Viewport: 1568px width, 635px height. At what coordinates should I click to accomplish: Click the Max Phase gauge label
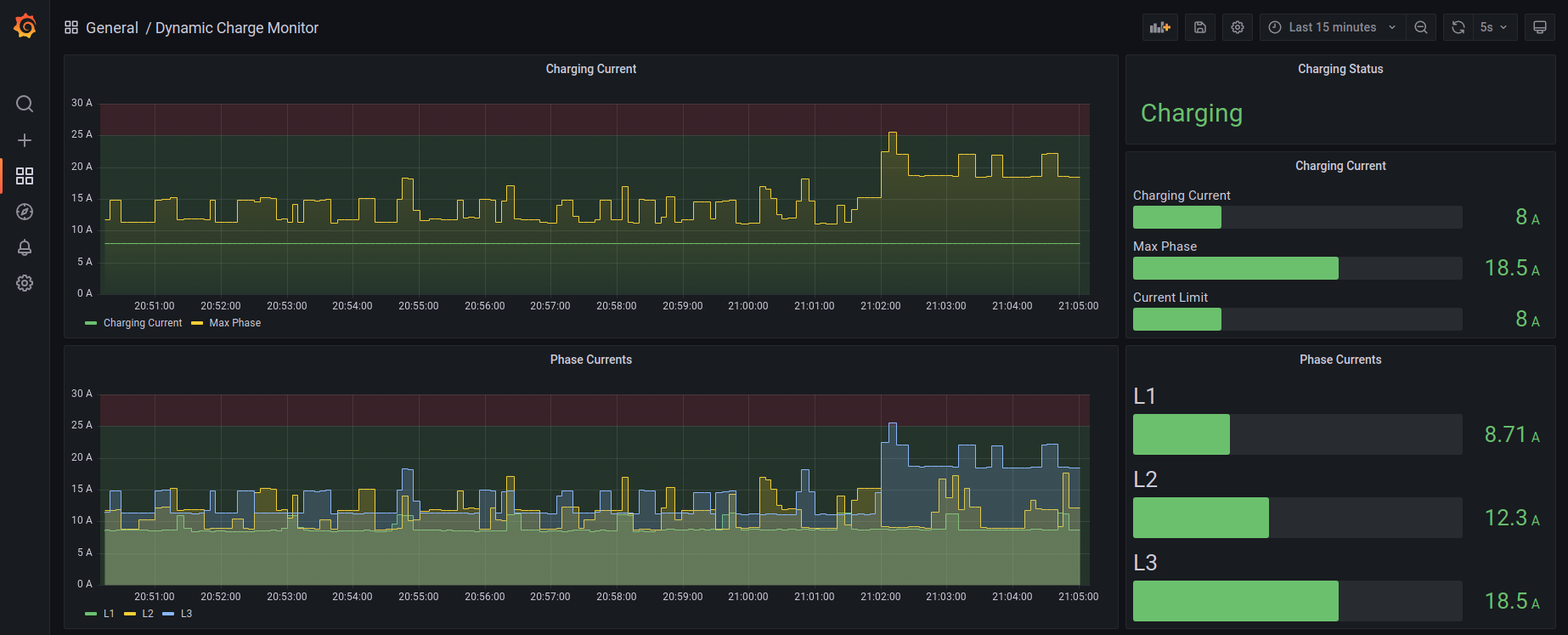click(1165, 247)
